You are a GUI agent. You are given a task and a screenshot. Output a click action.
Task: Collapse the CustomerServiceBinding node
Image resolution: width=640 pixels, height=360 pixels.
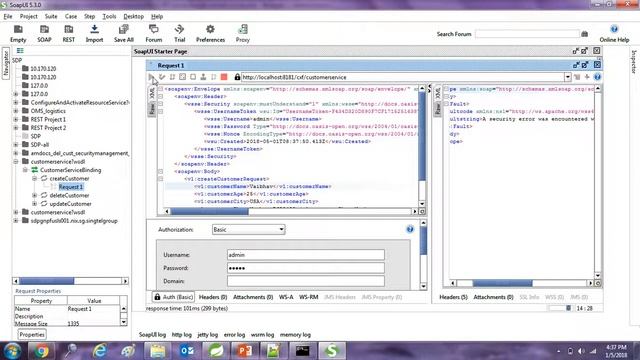pyautogui.click(x=25, y=170)
